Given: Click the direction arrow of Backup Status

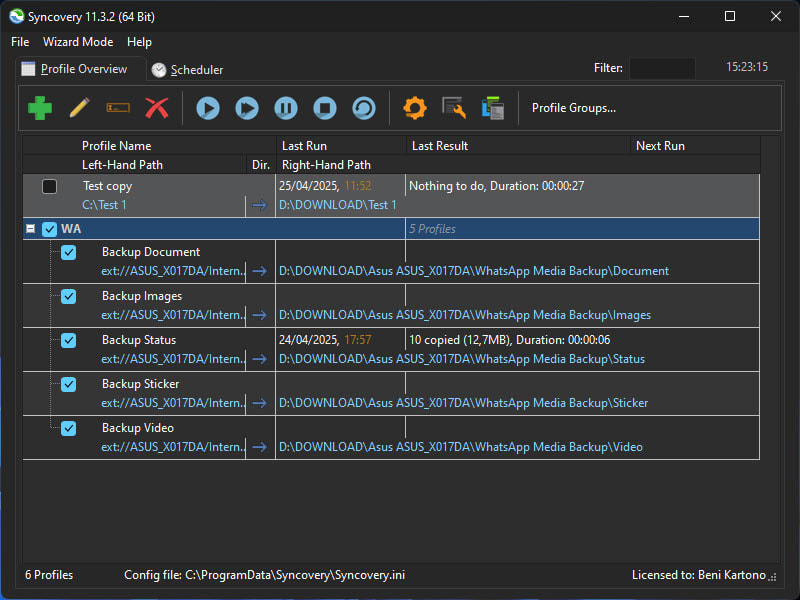Looking at the screenshot, I should click(260, 359).
